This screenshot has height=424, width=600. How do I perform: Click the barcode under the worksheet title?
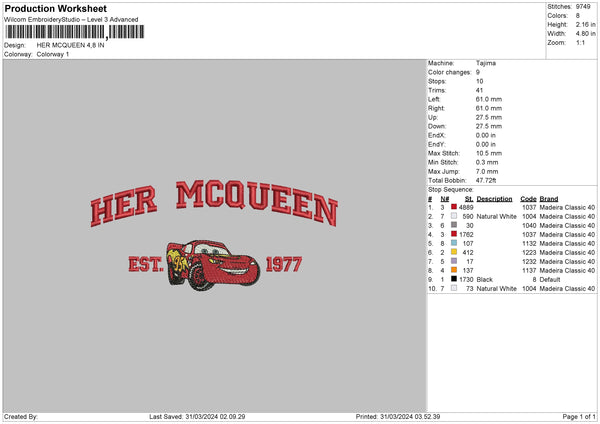point(75,32)
